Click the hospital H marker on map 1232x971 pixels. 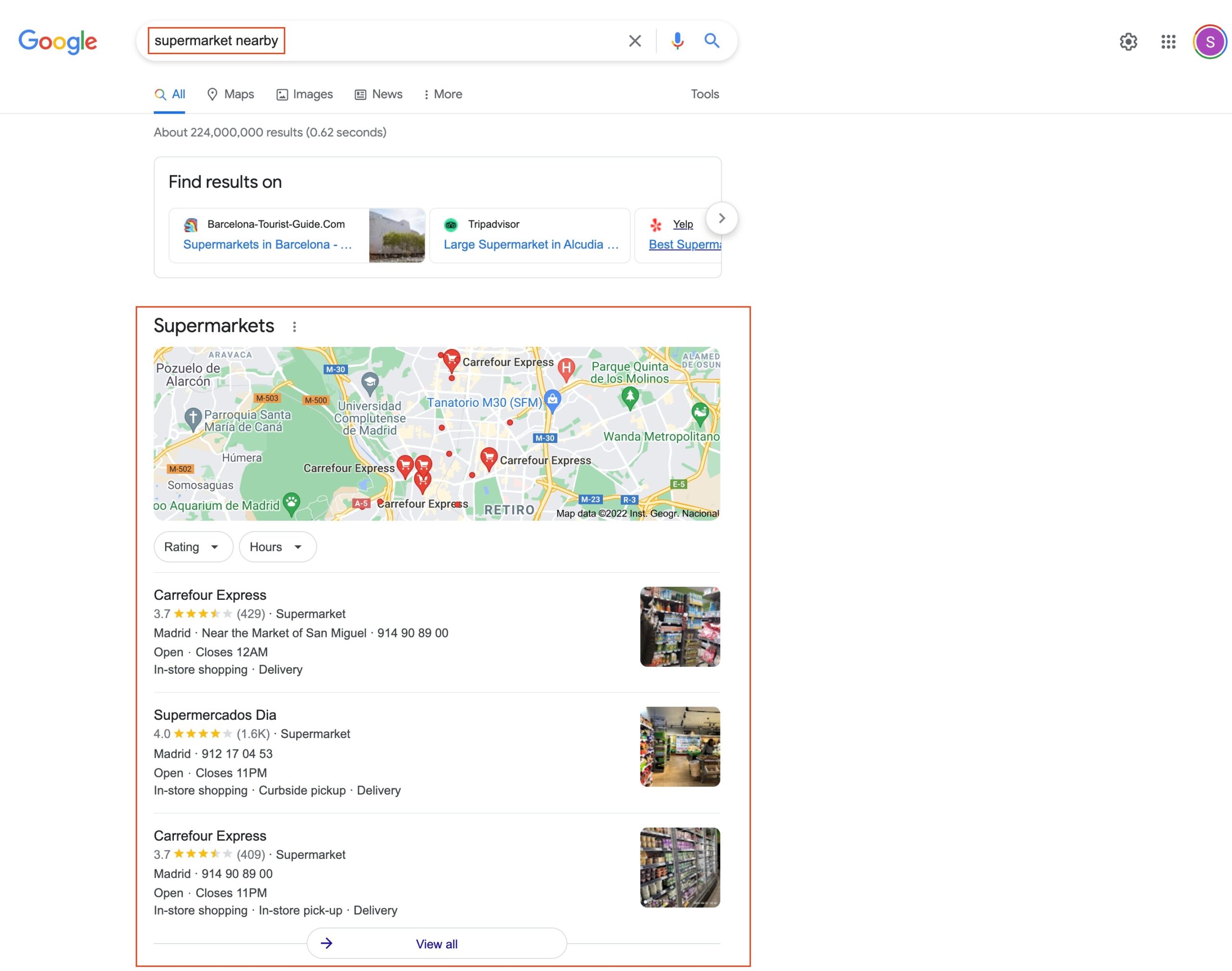click(566, 370)
